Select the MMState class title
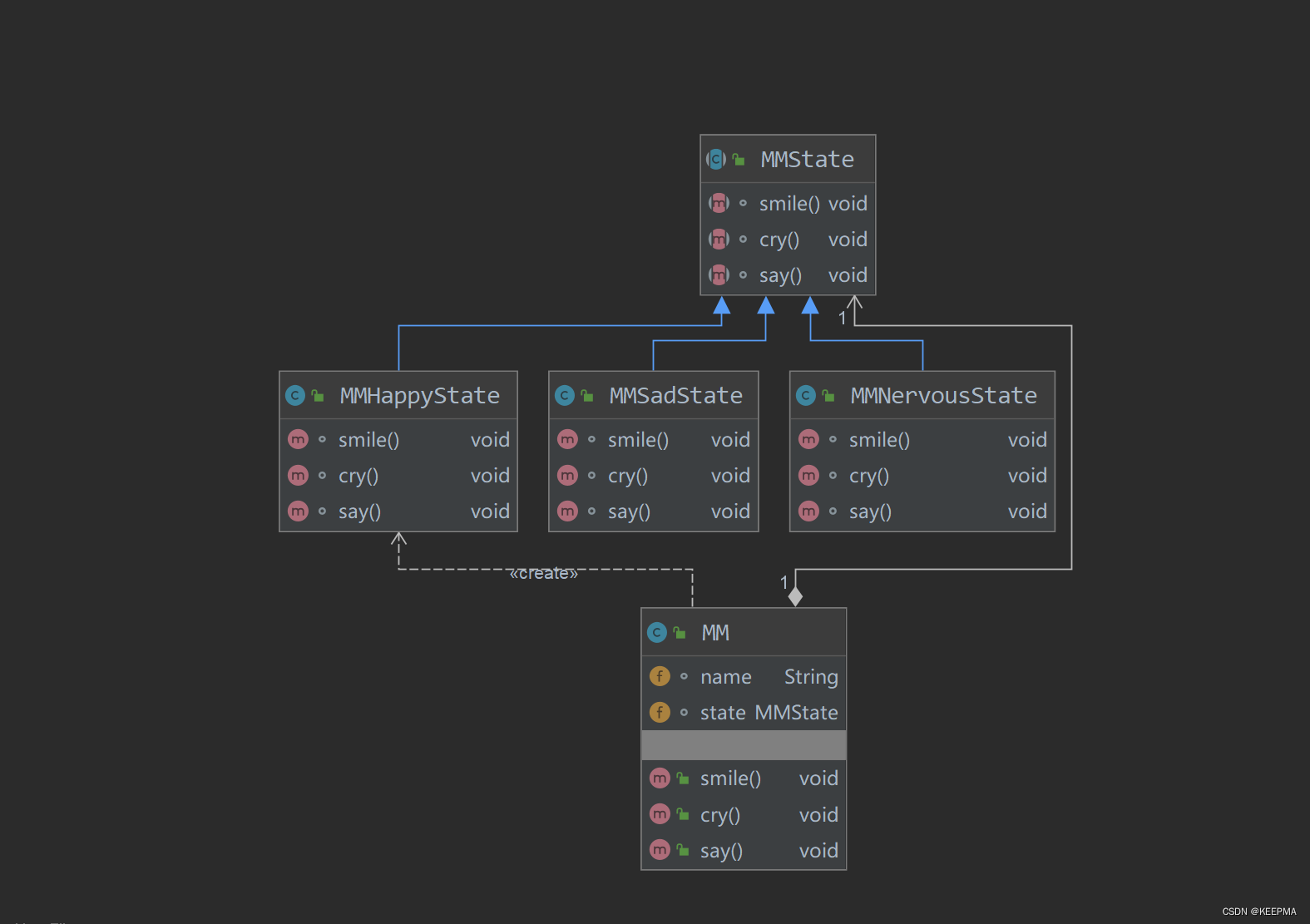The height and width of the screenshot is (924, 1310). pyautogui.click(x=807, y=159)
